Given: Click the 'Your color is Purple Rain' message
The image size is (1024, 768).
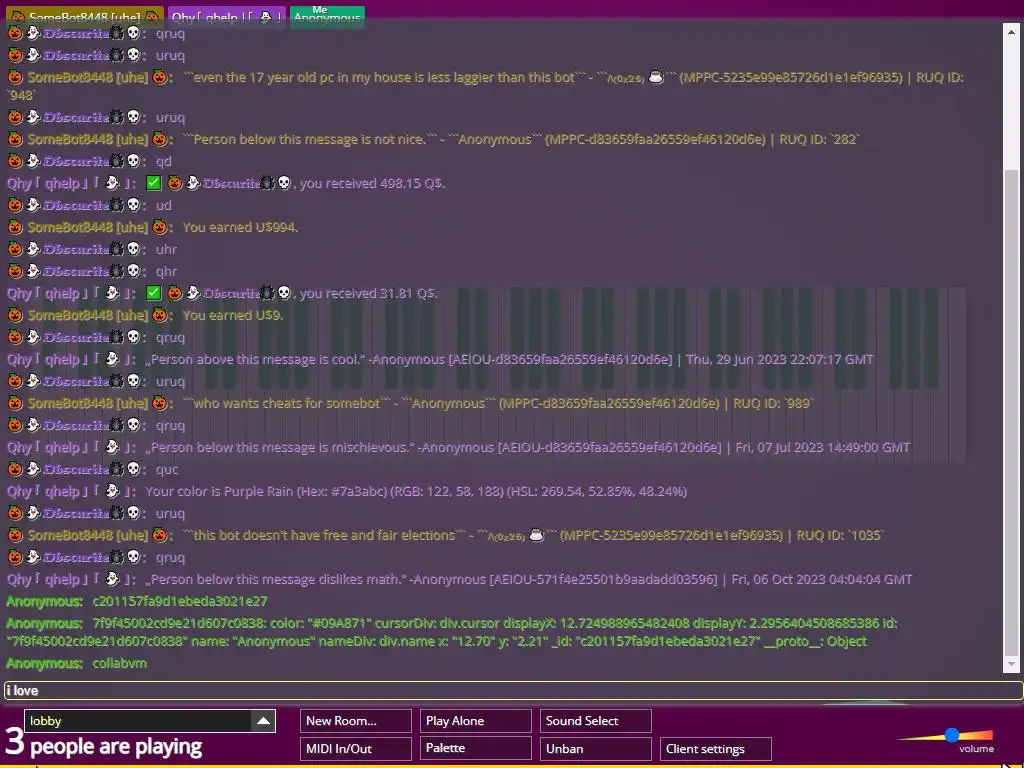Looking at the screenshot, I should [415, 491].
